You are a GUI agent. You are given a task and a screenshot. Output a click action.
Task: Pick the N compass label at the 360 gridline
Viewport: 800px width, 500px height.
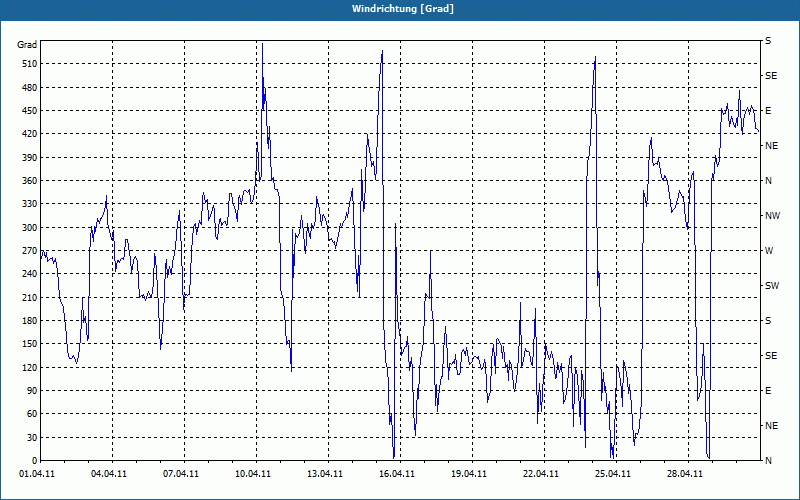768,181
